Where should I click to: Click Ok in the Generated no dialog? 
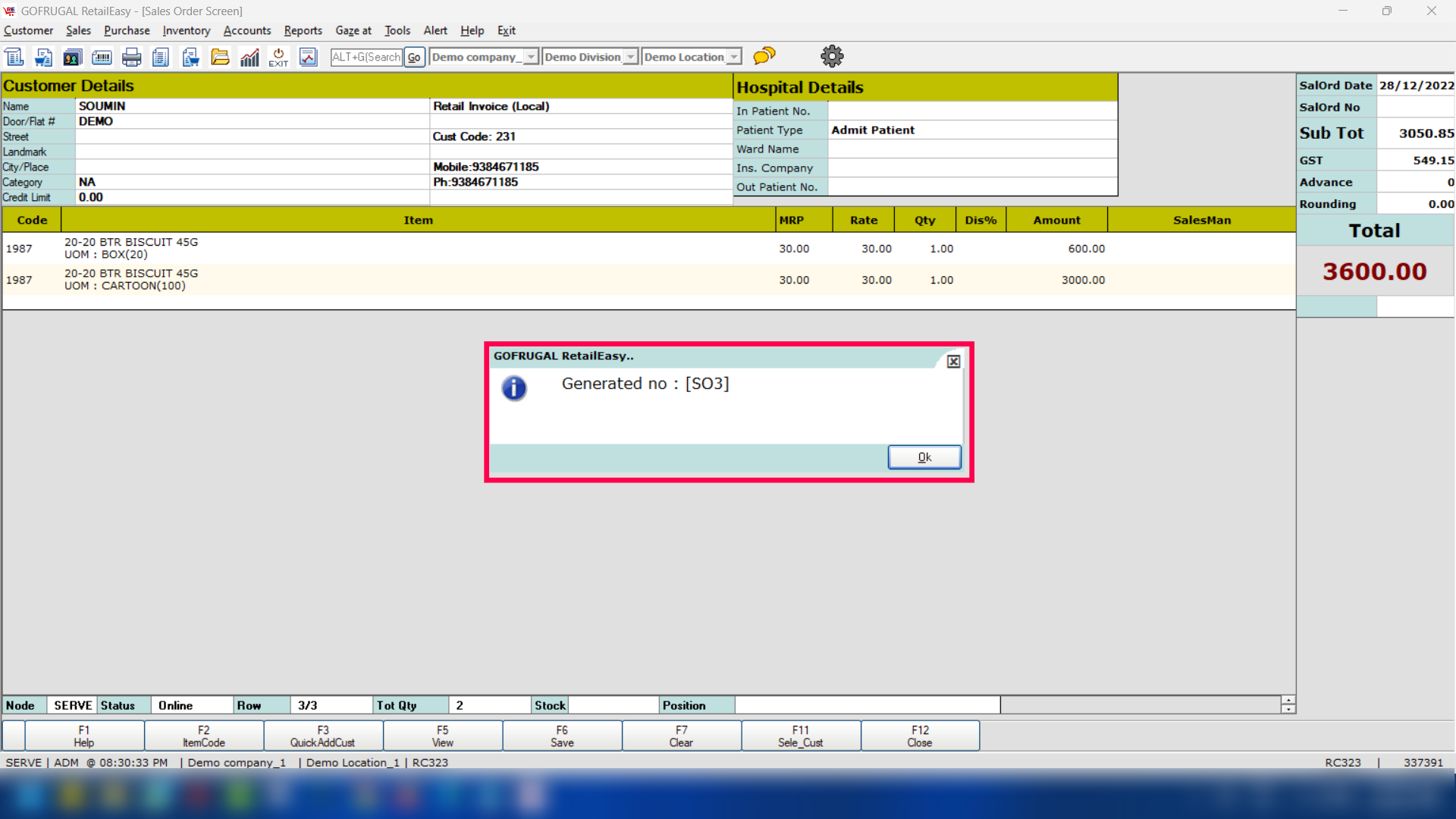pos(924,457)
